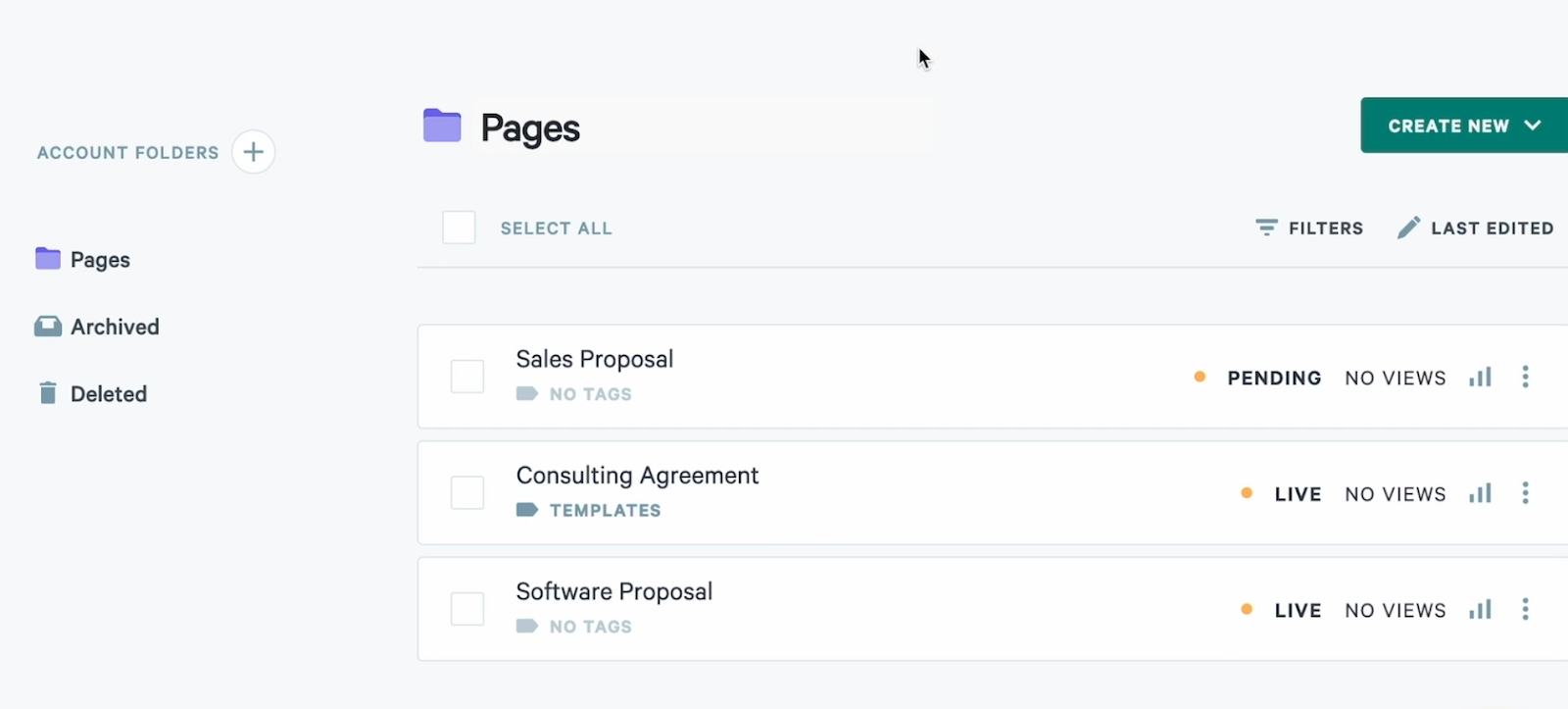This screenshot has width=1568, height=709.
Task: Open three-dot menu for Consulting Agreement
Action: [1525, 493]
